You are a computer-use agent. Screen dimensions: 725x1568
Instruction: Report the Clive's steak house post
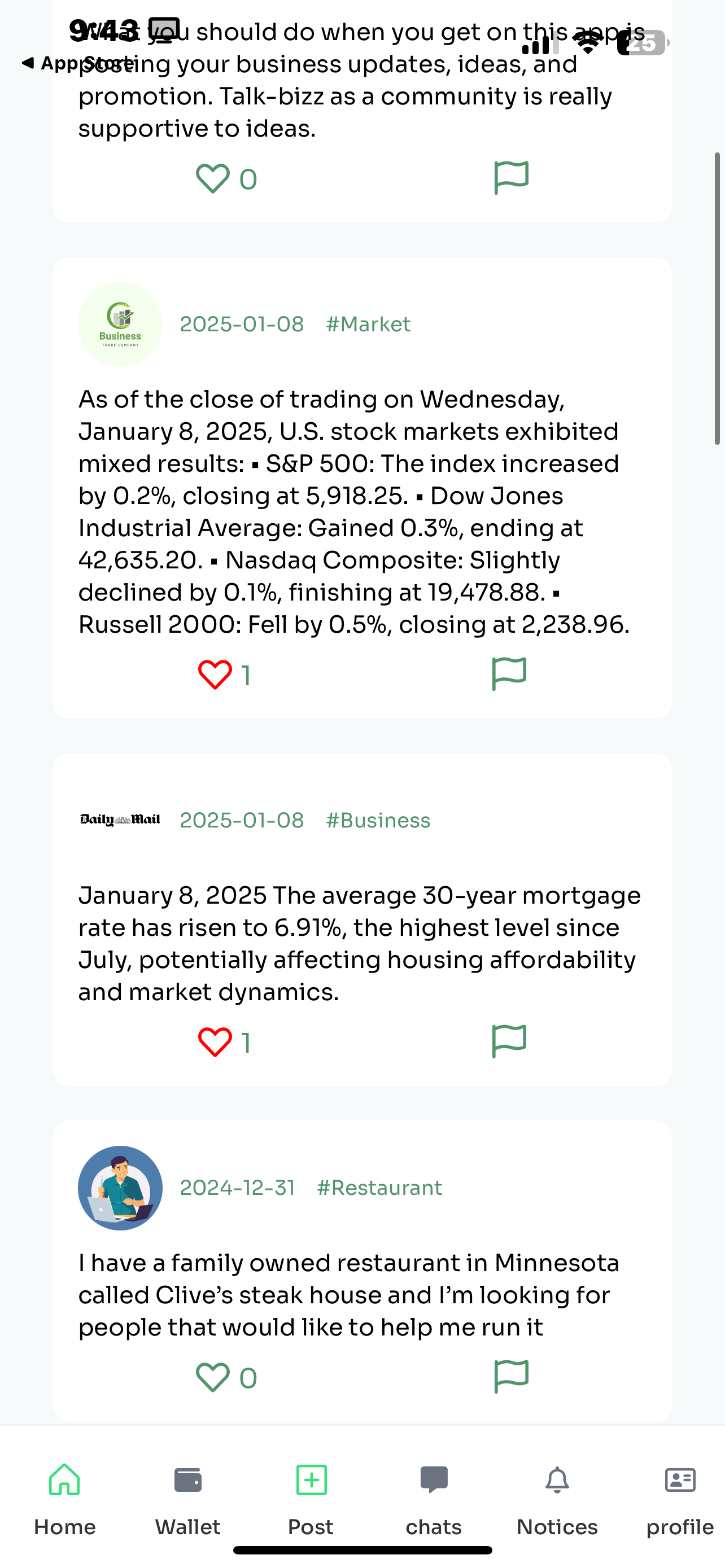(x=511, y=1376)
